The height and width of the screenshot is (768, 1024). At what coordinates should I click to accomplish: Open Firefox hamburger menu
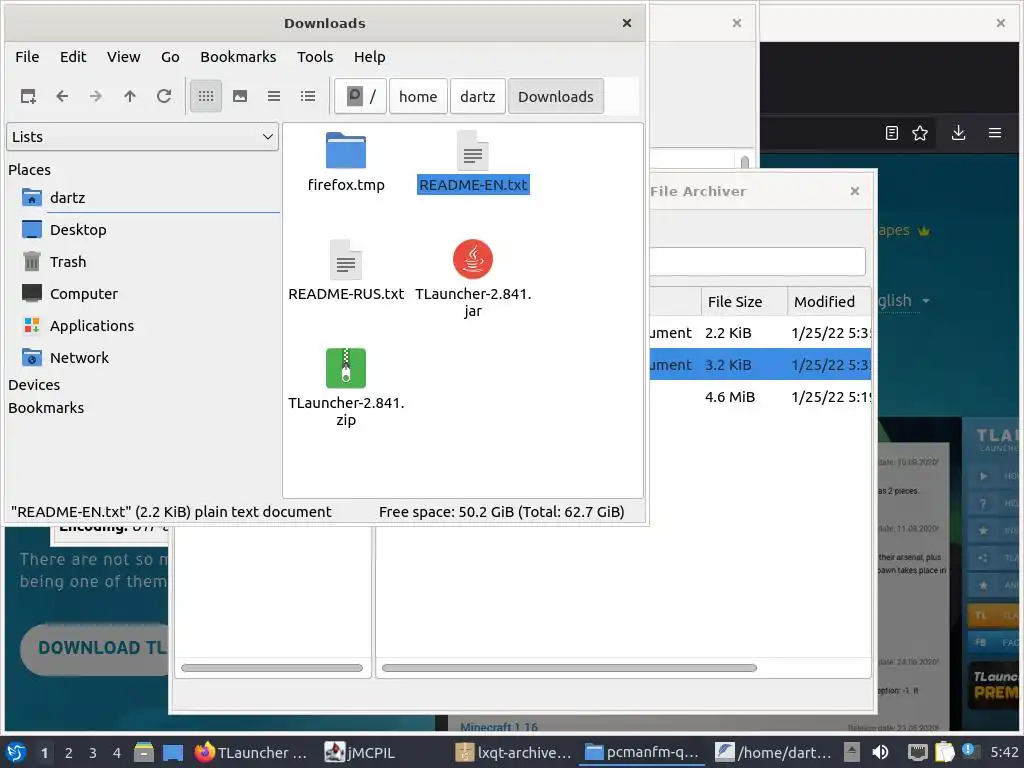995,133
